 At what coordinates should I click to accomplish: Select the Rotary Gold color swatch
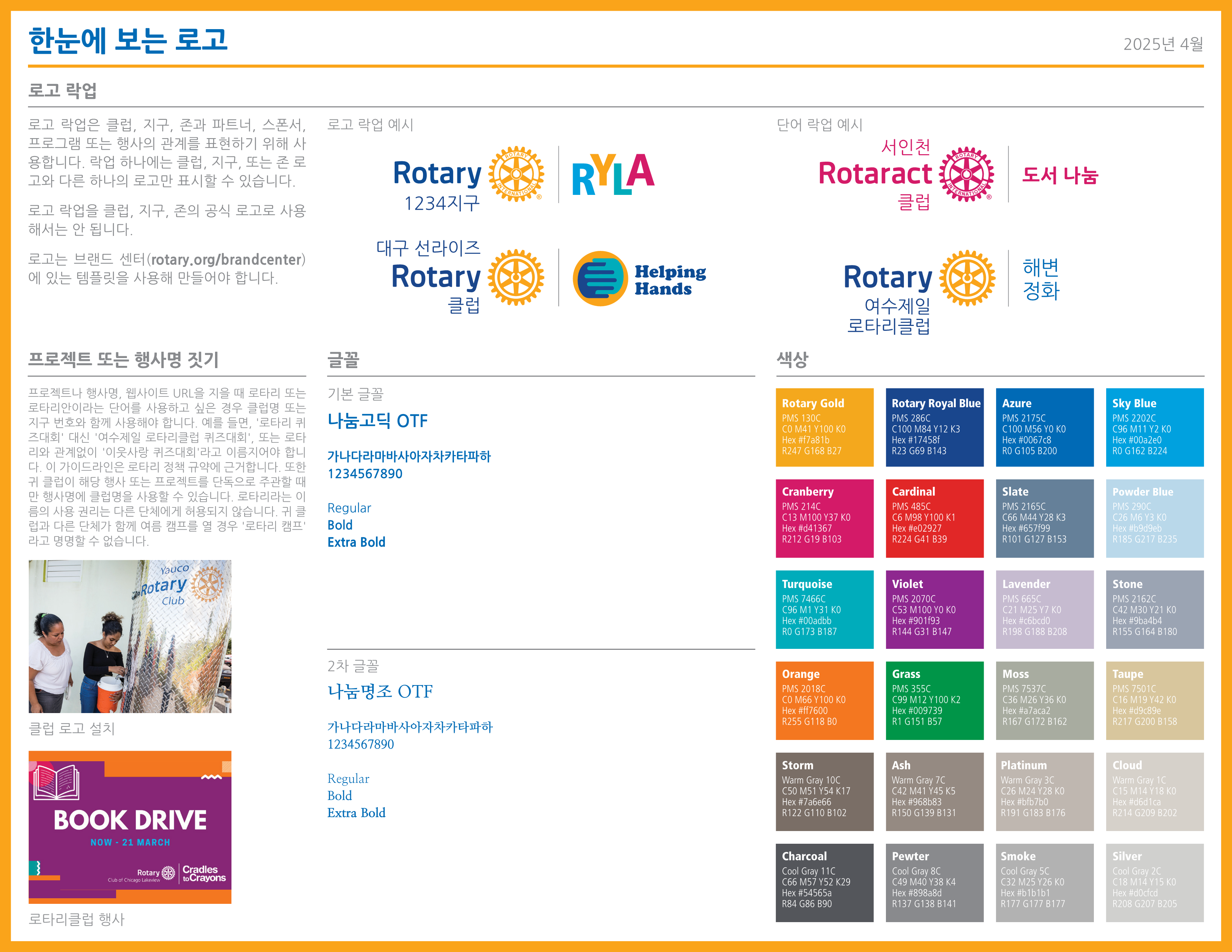[824, 427]
